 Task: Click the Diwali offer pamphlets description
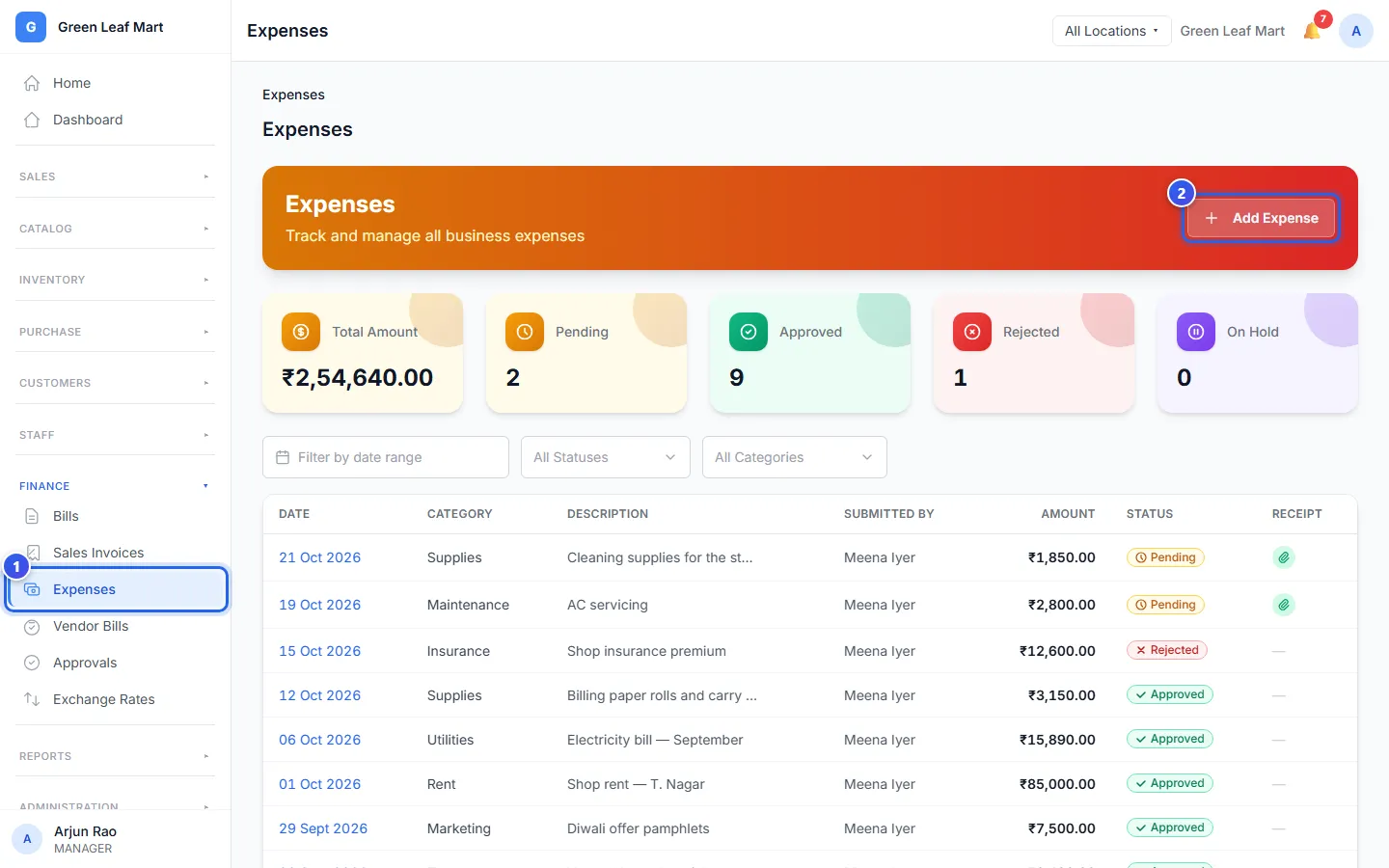[x=638, y=828]
